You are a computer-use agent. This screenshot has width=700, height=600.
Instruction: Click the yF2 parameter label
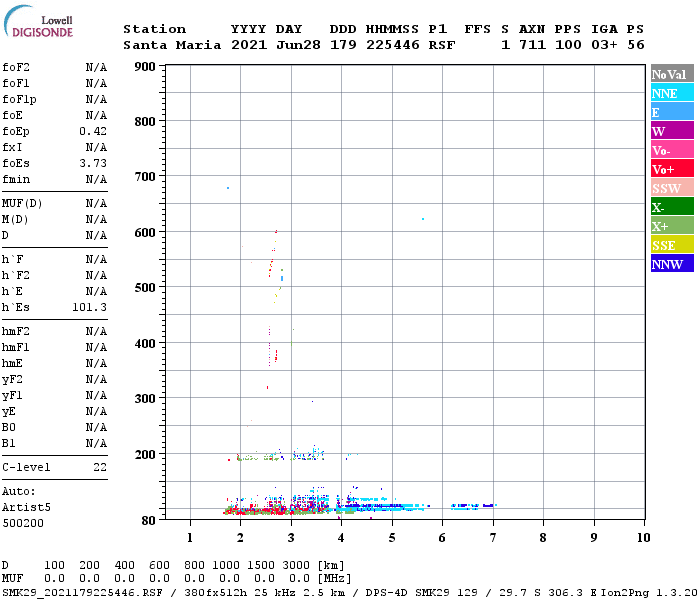pos(12,379)
